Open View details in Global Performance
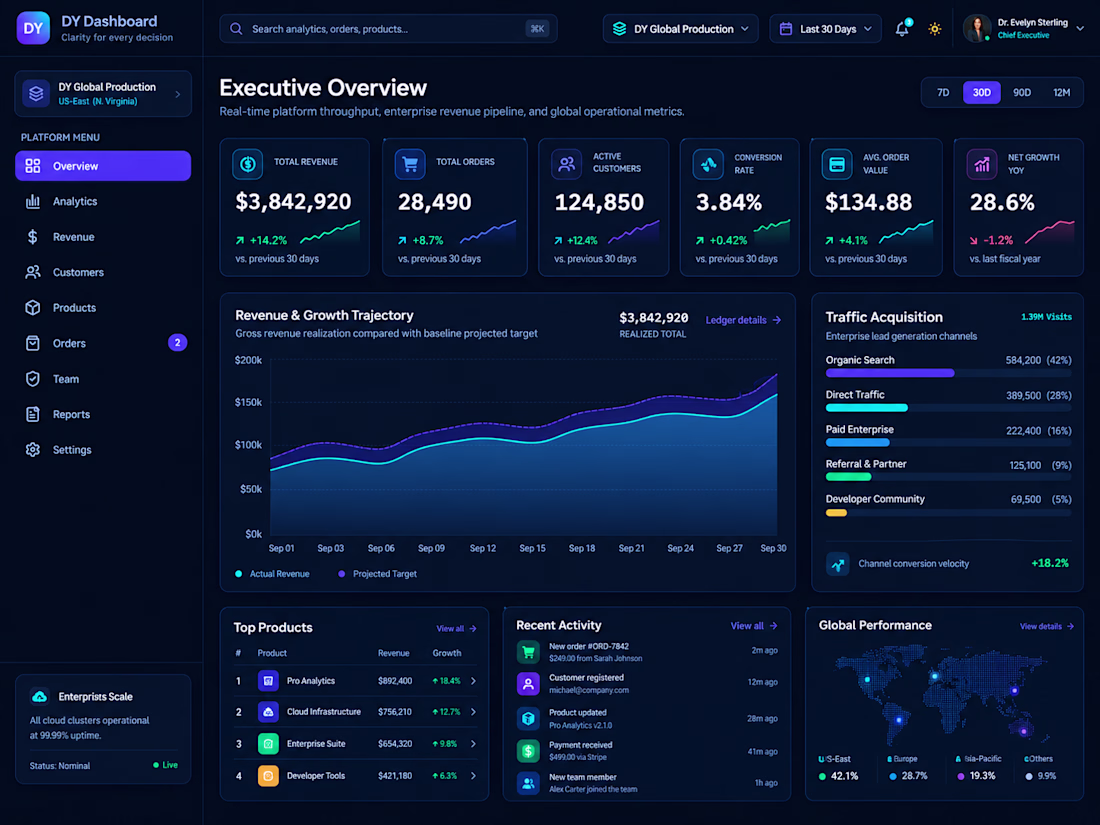Image resolution: width=1100 pixels, height=825 pixels. (x=1046, y=626)
